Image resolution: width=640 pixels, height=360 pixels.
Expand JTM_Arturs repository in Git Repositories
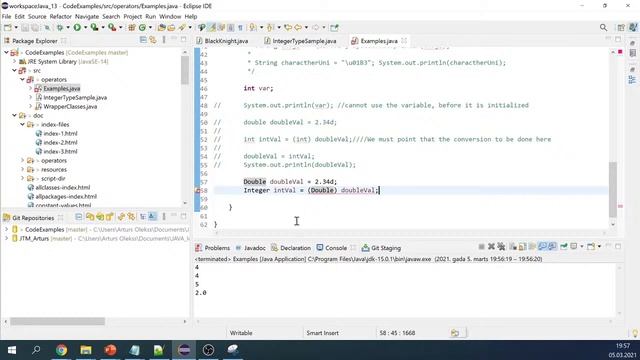pos(6,238)
